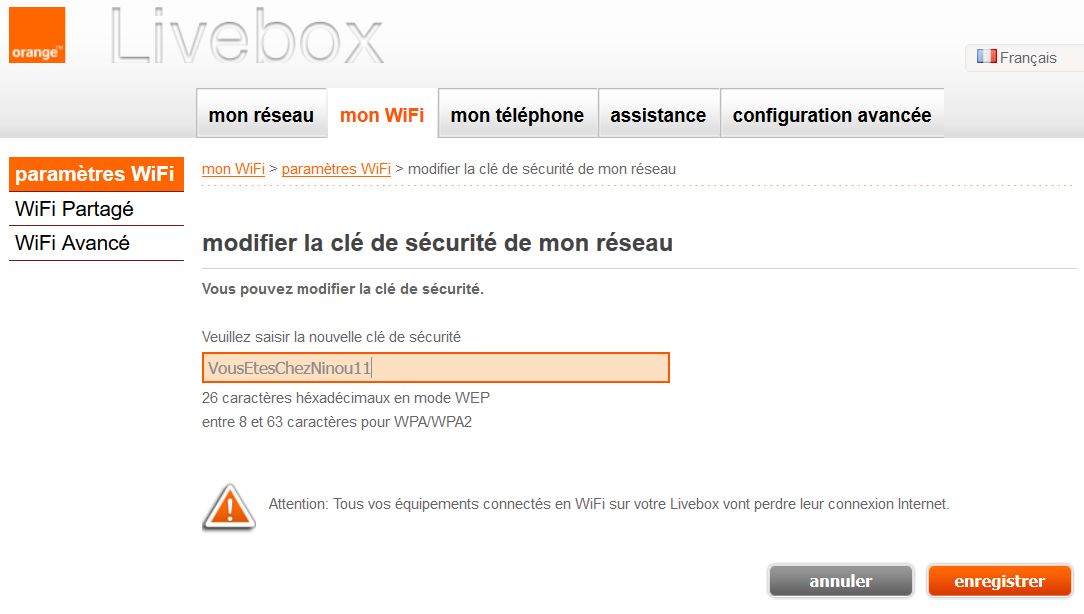Image resolution: width=1084 pixels, height=614 pixels.
Task: Focus the security key input field
Action: (435, 368)
